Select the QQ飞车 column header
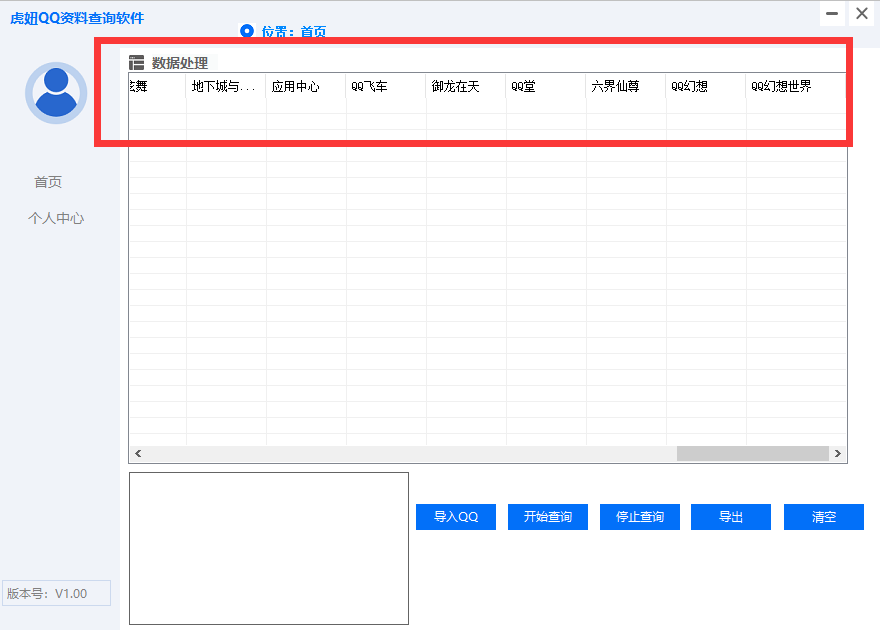This screenshot has width=880, height=630. (x=386, y=86)
